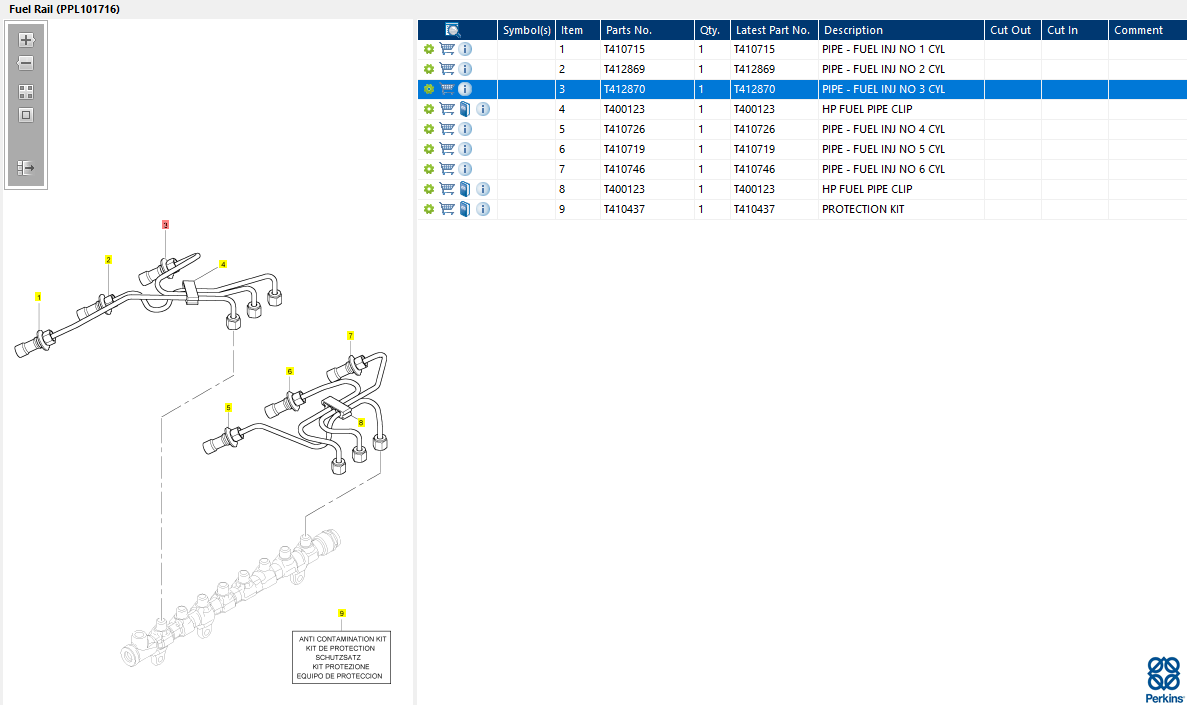Zoom out of the diagram with minus icon

coord(26,64)
